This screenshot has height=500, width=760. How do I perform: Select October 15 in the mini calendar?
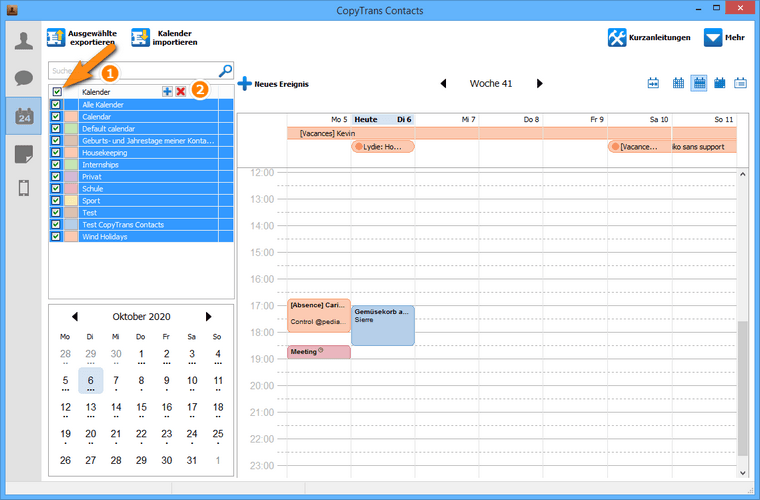pos(141,407)
